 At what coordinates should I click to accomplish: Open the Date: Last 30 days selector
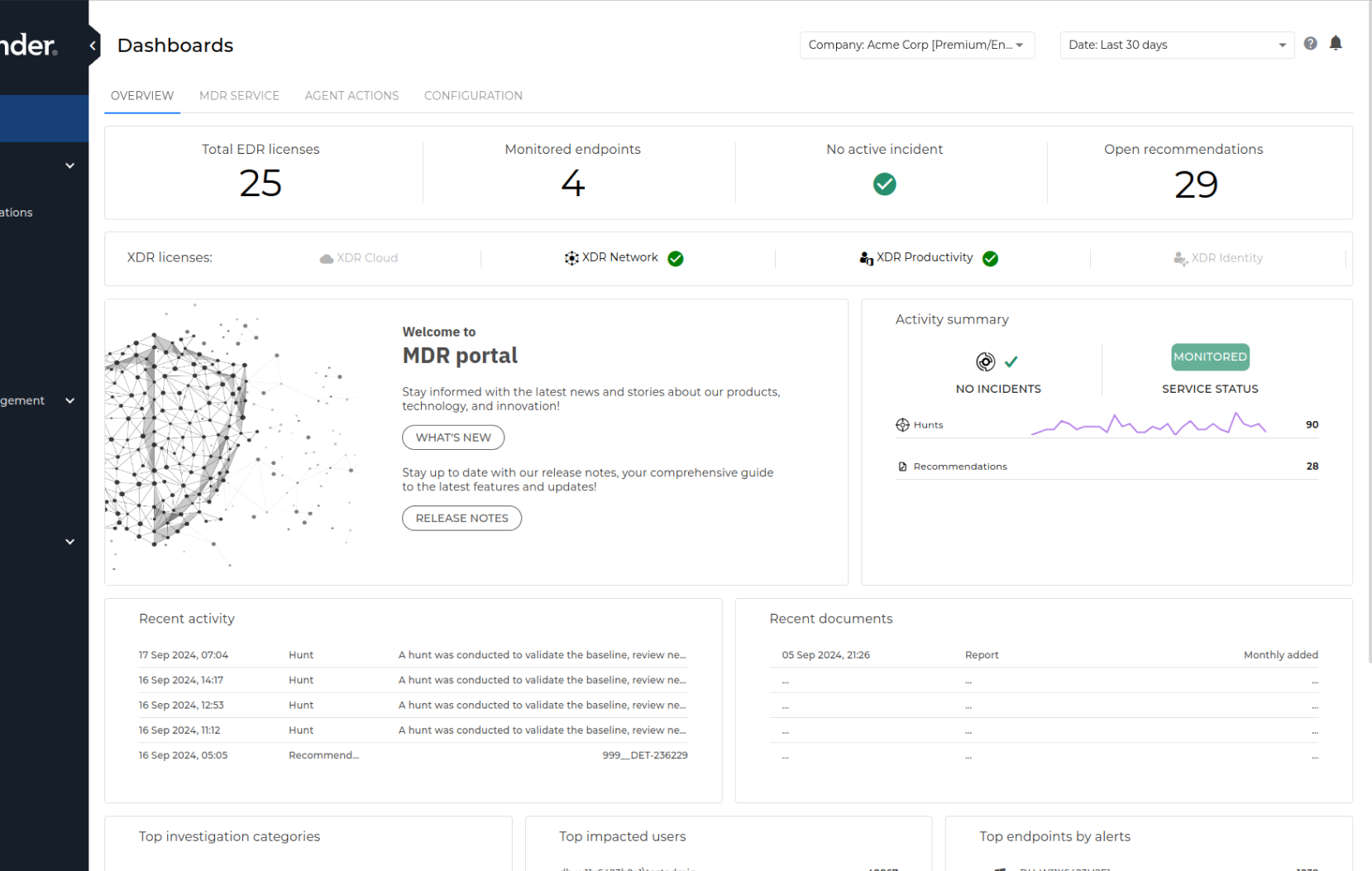[1176, 45]
